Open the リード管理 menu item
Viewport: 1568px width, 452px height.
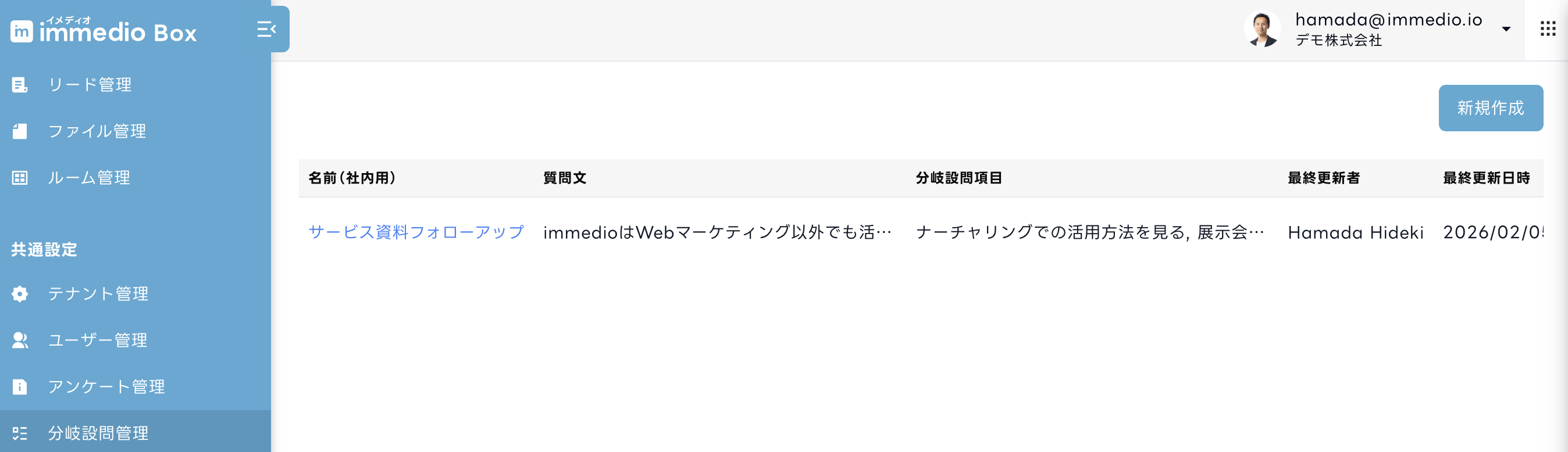coord(90,85)
